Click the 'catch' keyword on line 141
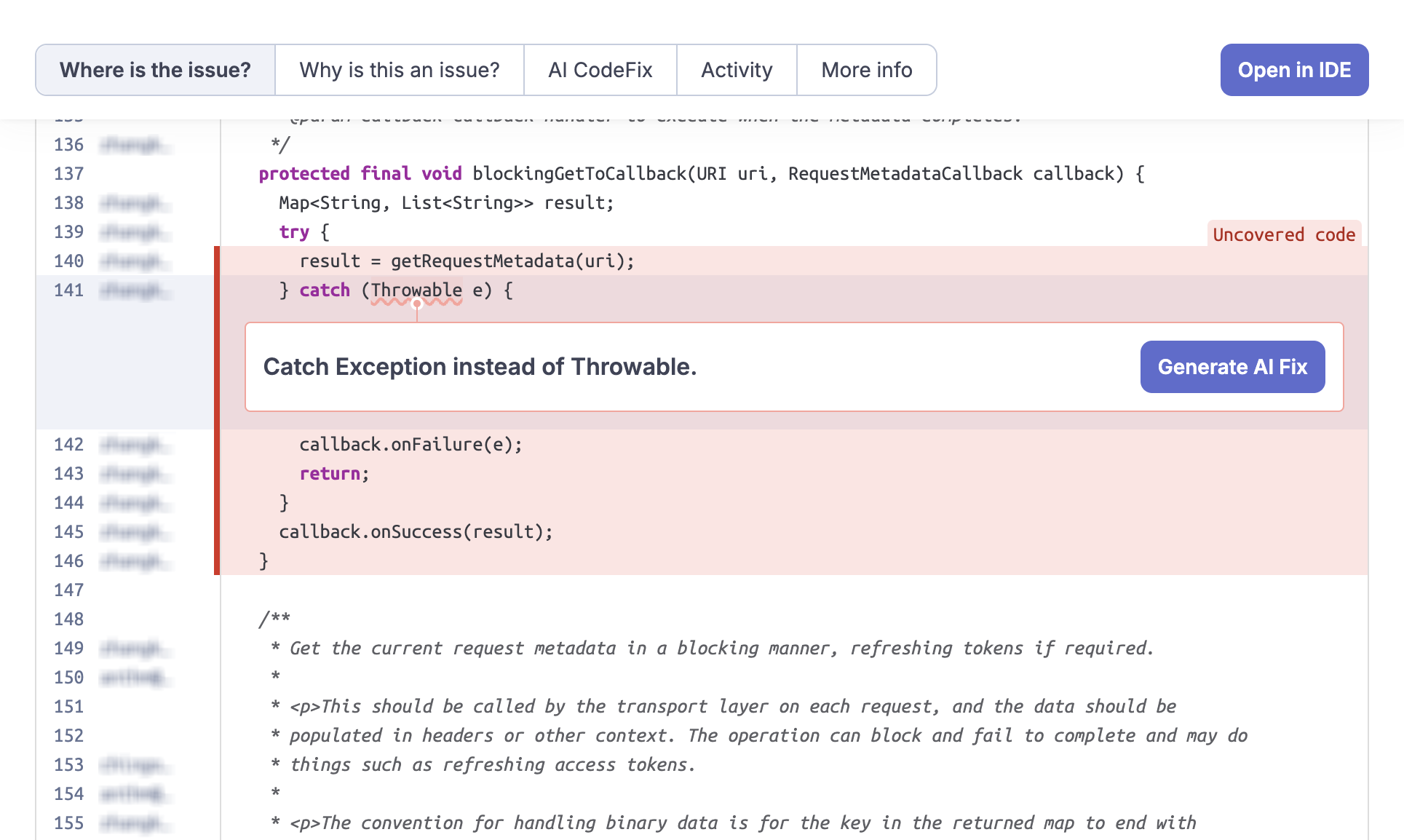 point(325,290)
